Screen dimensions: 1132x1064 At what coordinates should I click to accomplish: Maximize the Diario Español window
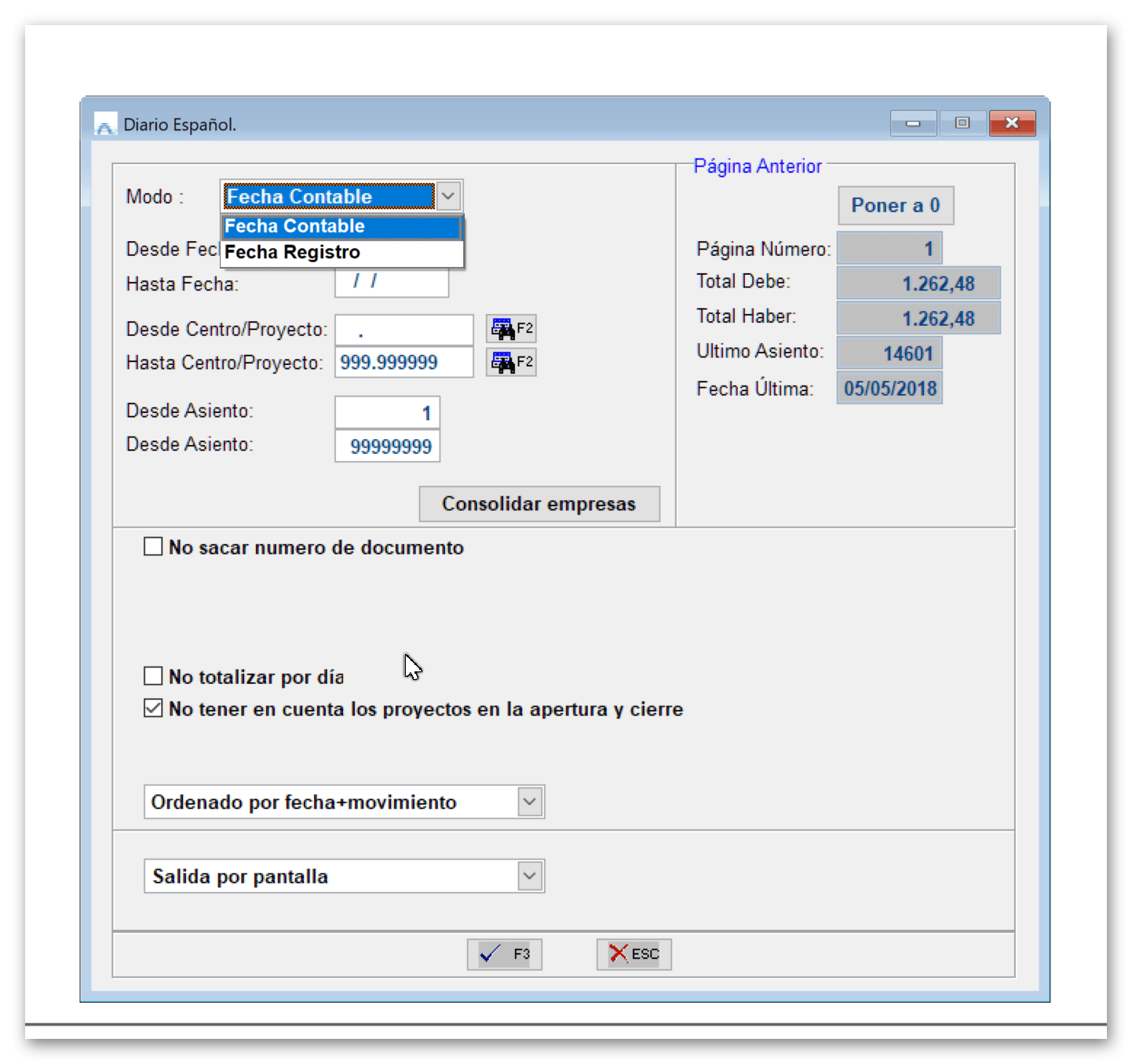(x=962, y=123)
